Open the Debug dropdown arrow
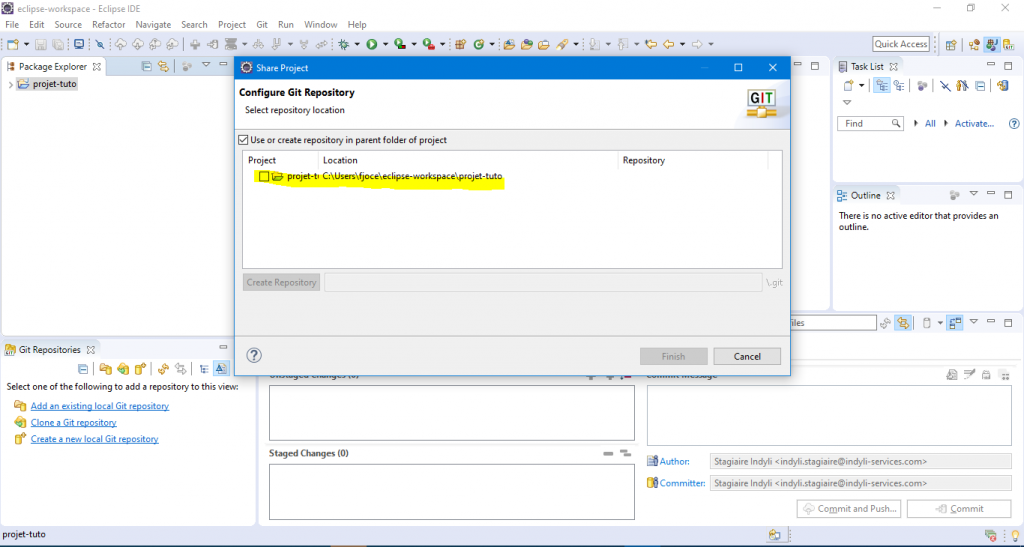This screenshot has width=1024, height=547. point(357,44)
